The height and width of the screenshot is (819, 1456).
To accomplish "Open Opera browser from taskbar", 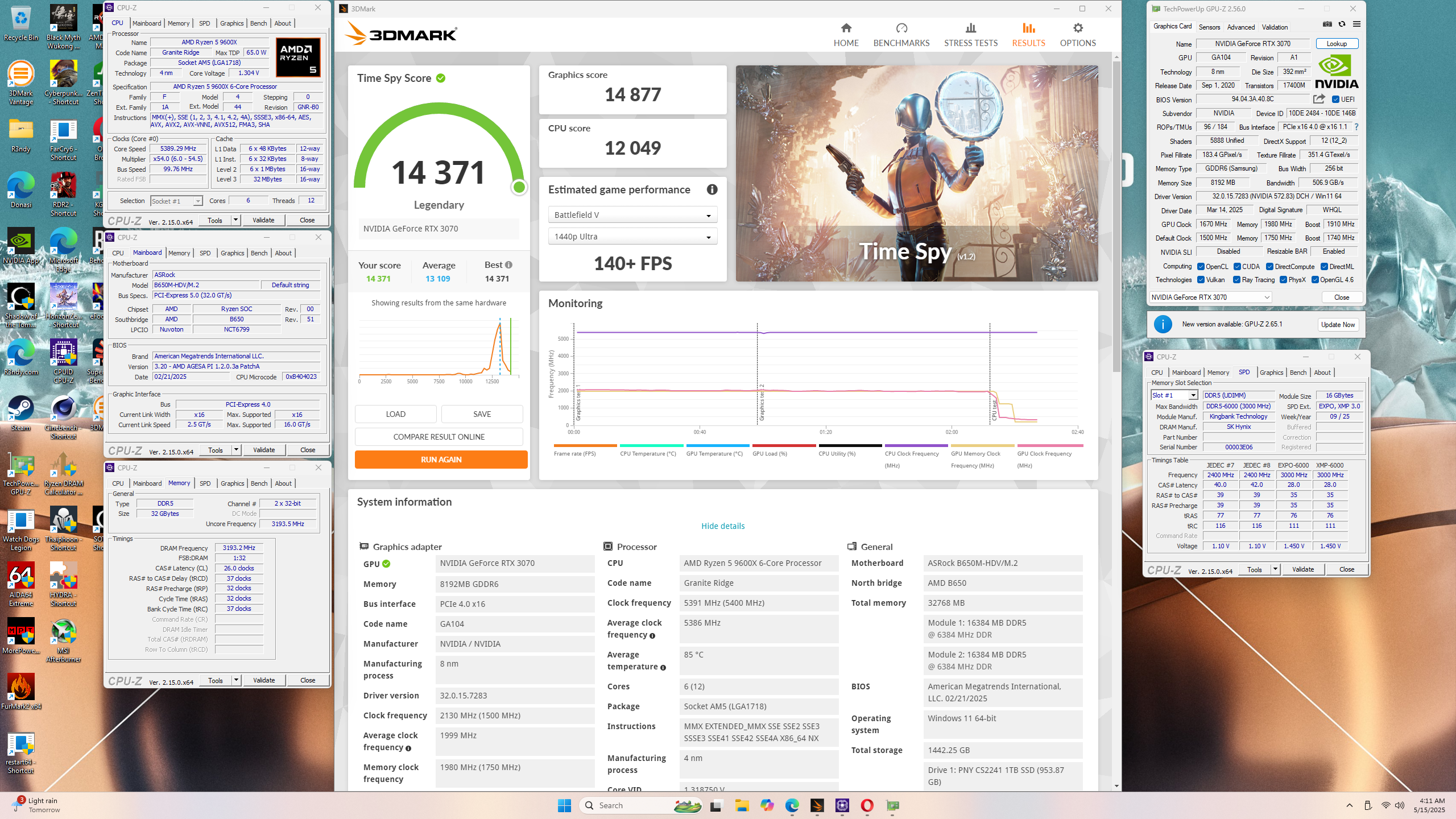I will coord(867,805).
